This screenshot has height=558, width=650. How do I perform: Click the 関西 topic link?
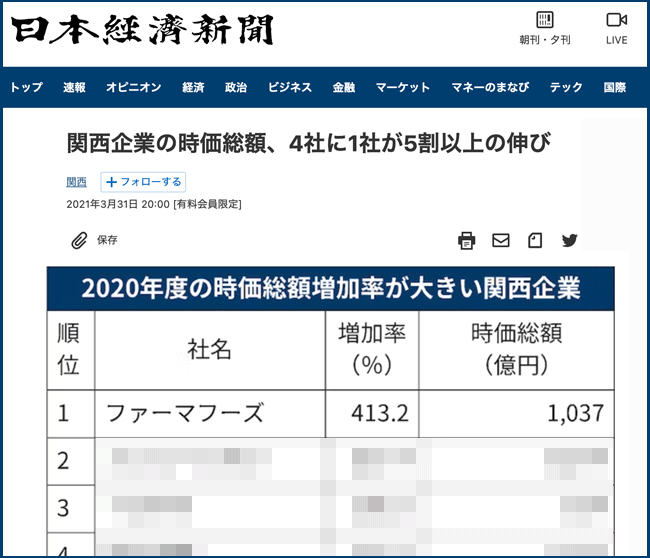point(76,182)
